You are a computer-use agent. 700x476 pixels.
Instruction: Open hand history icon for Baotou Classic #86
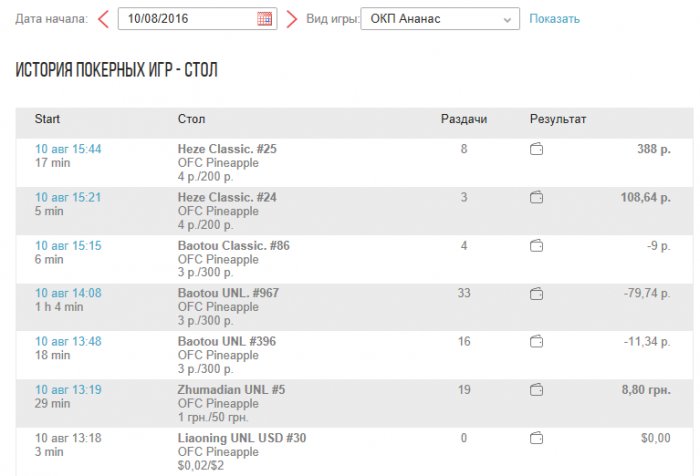click(537, 245)
